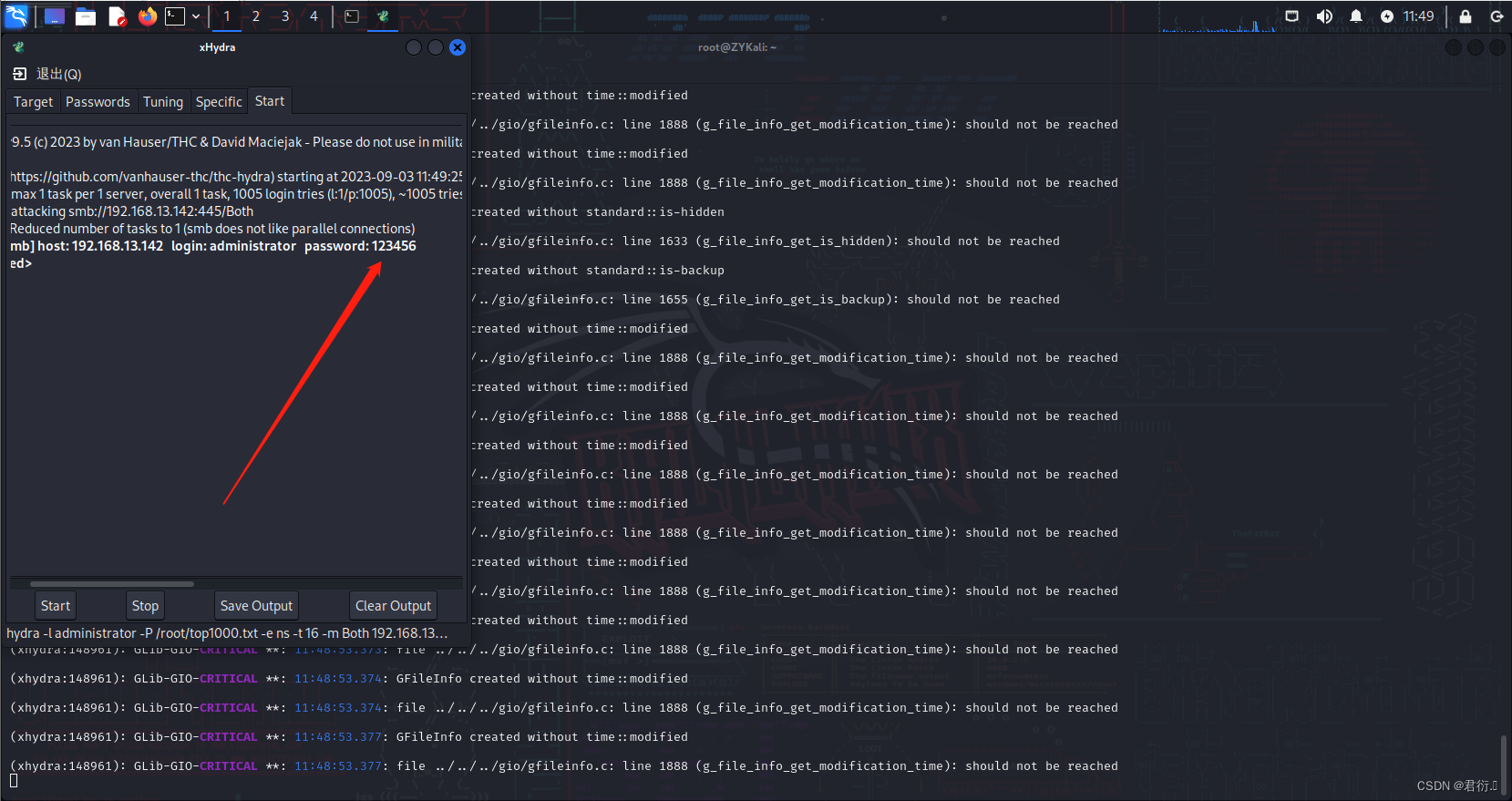Close the xHydra window
Viewport: 1512px width, 801px height.
pyautogui.click(x=458, y=47)
